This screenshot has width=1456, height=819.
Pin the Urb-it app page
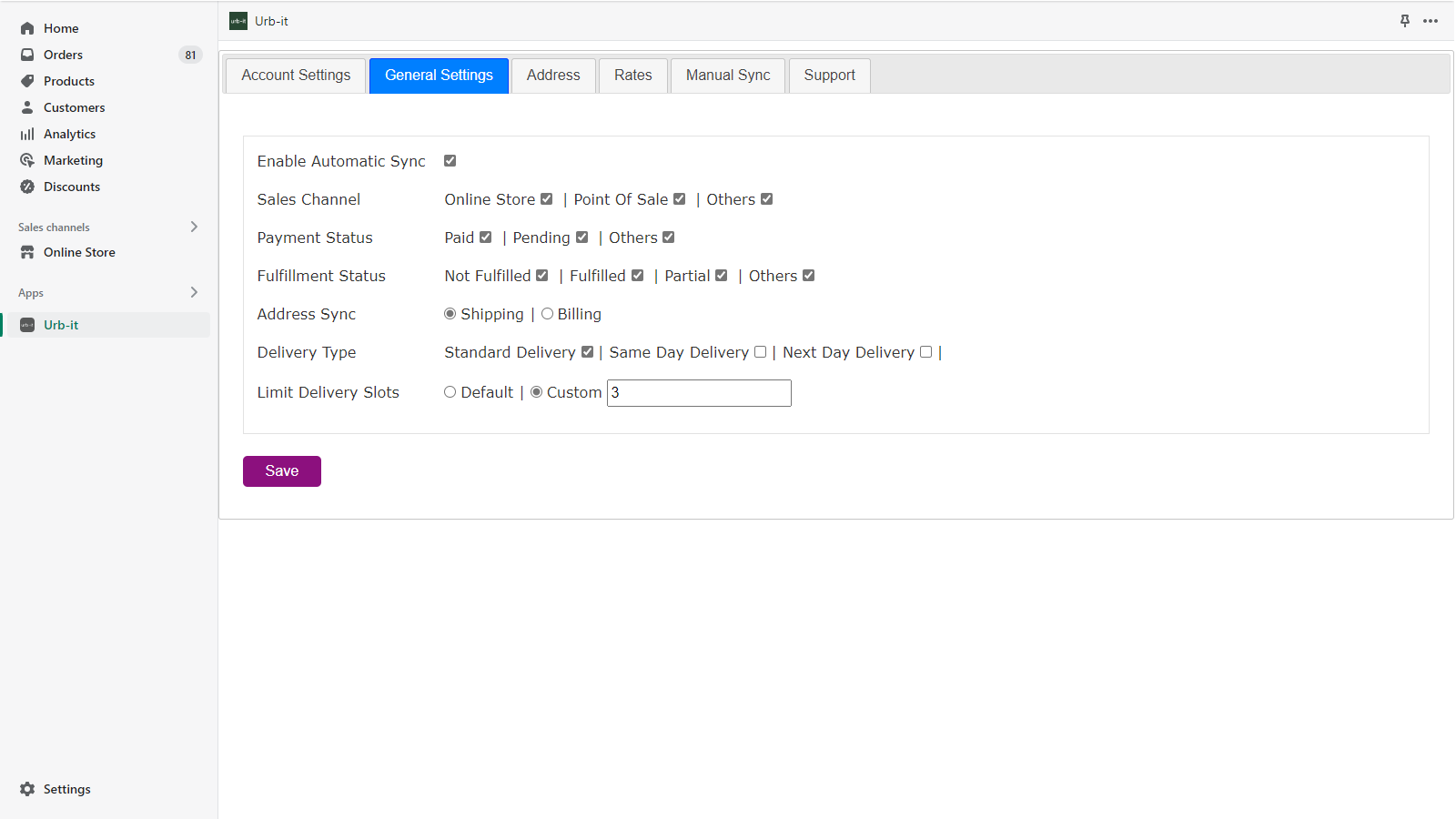point(1404,21)
